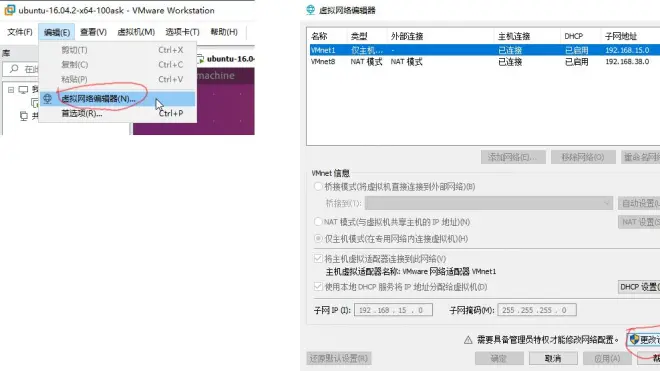Click the 取消 button

[553, 358]
